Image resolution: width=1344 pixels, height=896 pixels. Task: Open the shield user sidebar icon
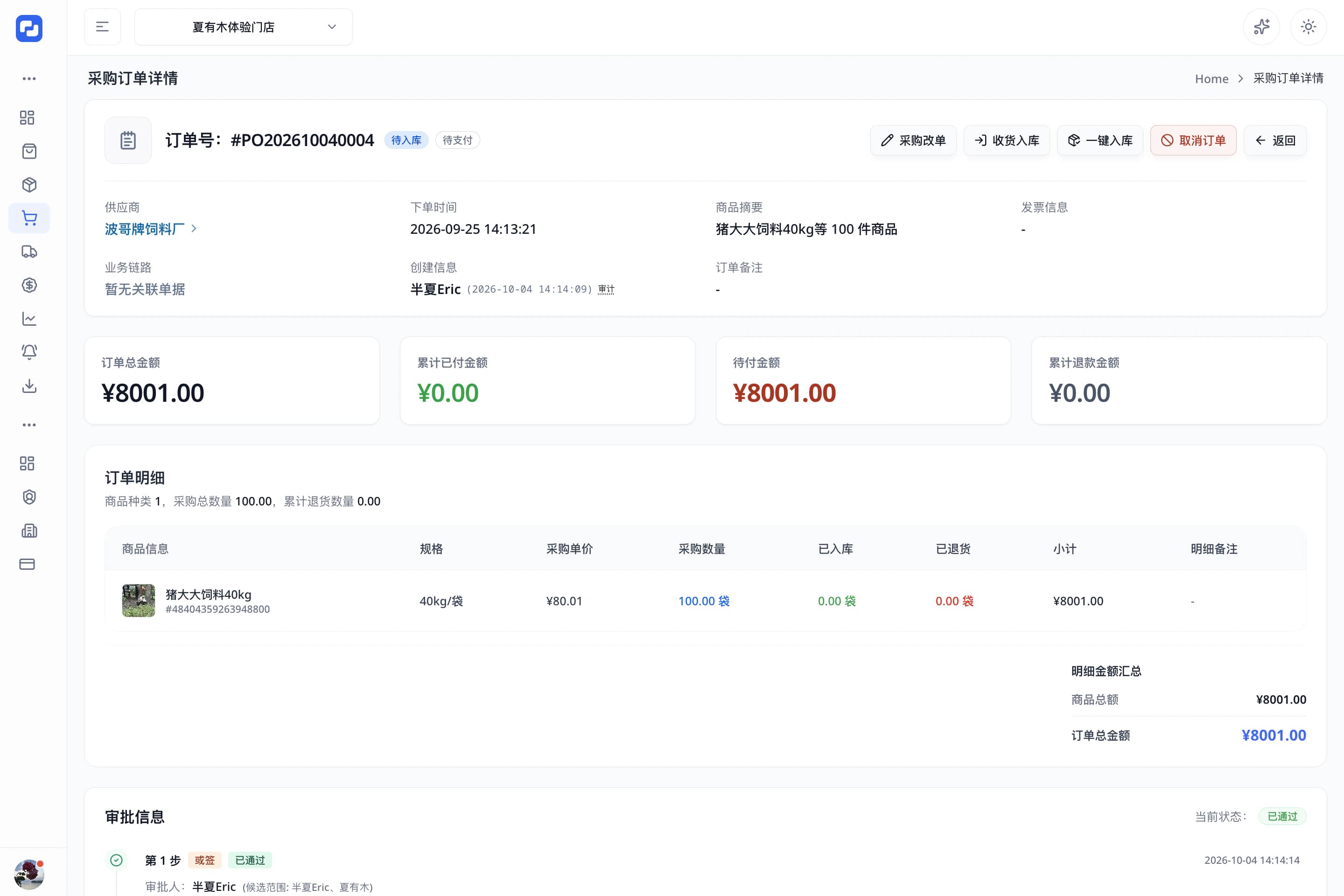click(x=29, y=497)
